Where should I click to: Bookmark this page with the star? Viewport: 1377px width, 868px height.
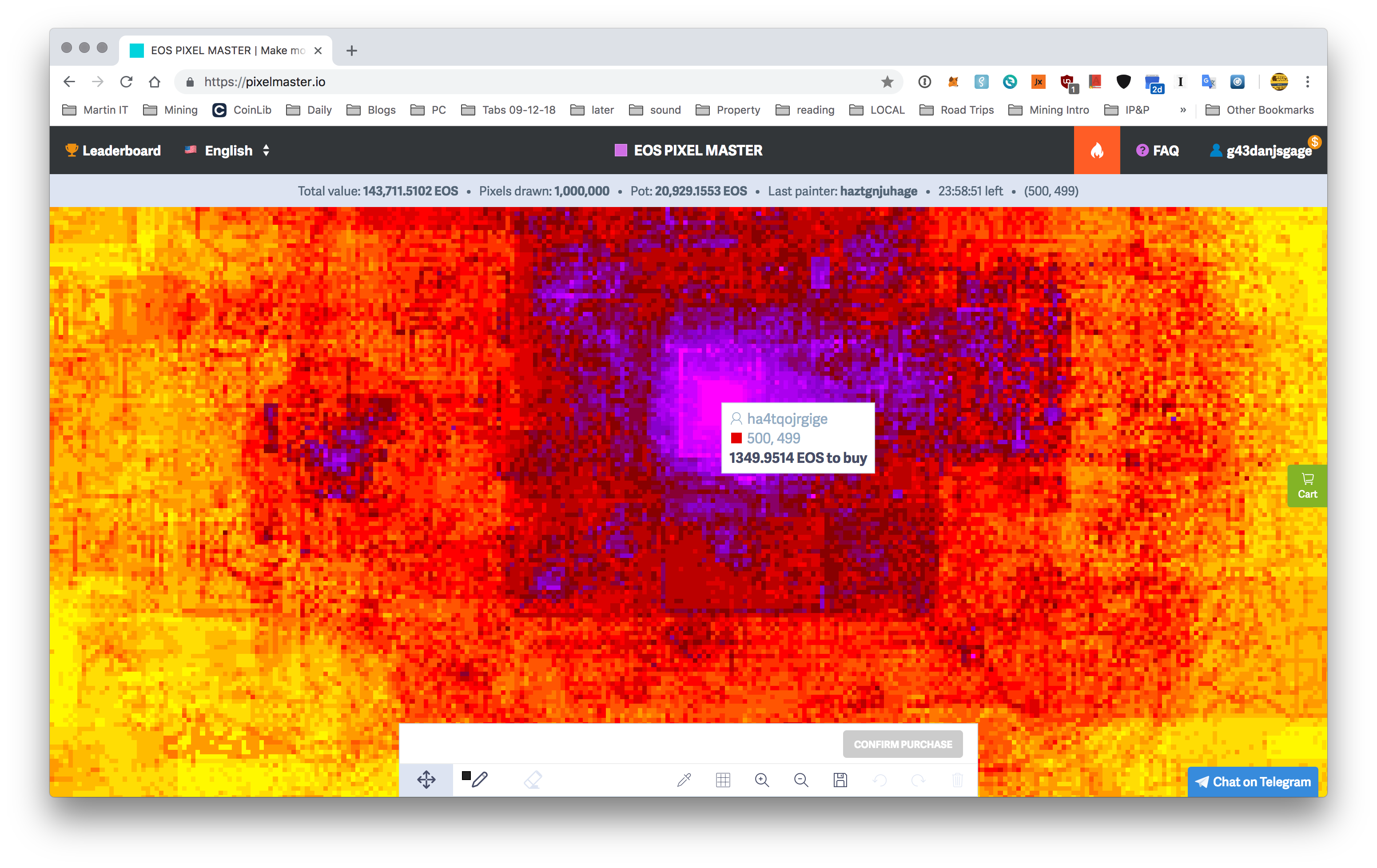pos(887,82)
